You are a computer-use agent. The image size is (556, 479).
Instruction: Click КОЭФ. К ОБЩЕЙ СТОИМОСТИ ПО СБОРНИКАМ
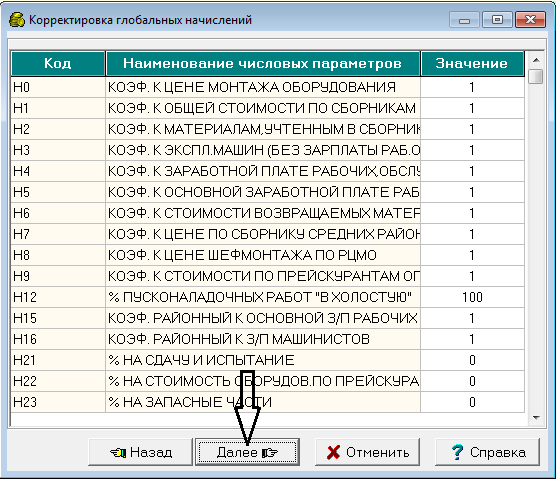pyautogui.click(x=262, y=108)
